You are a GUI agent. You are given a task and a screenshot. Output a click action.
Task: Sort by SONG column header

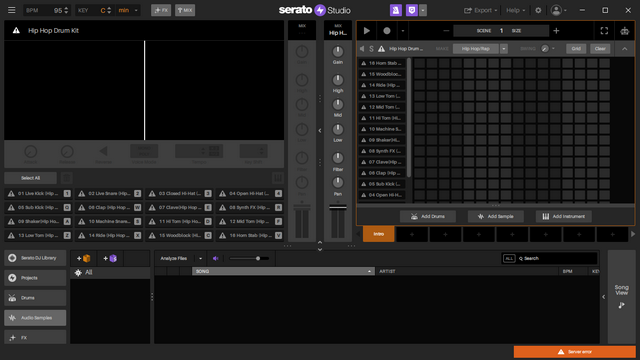click(283, 271)
